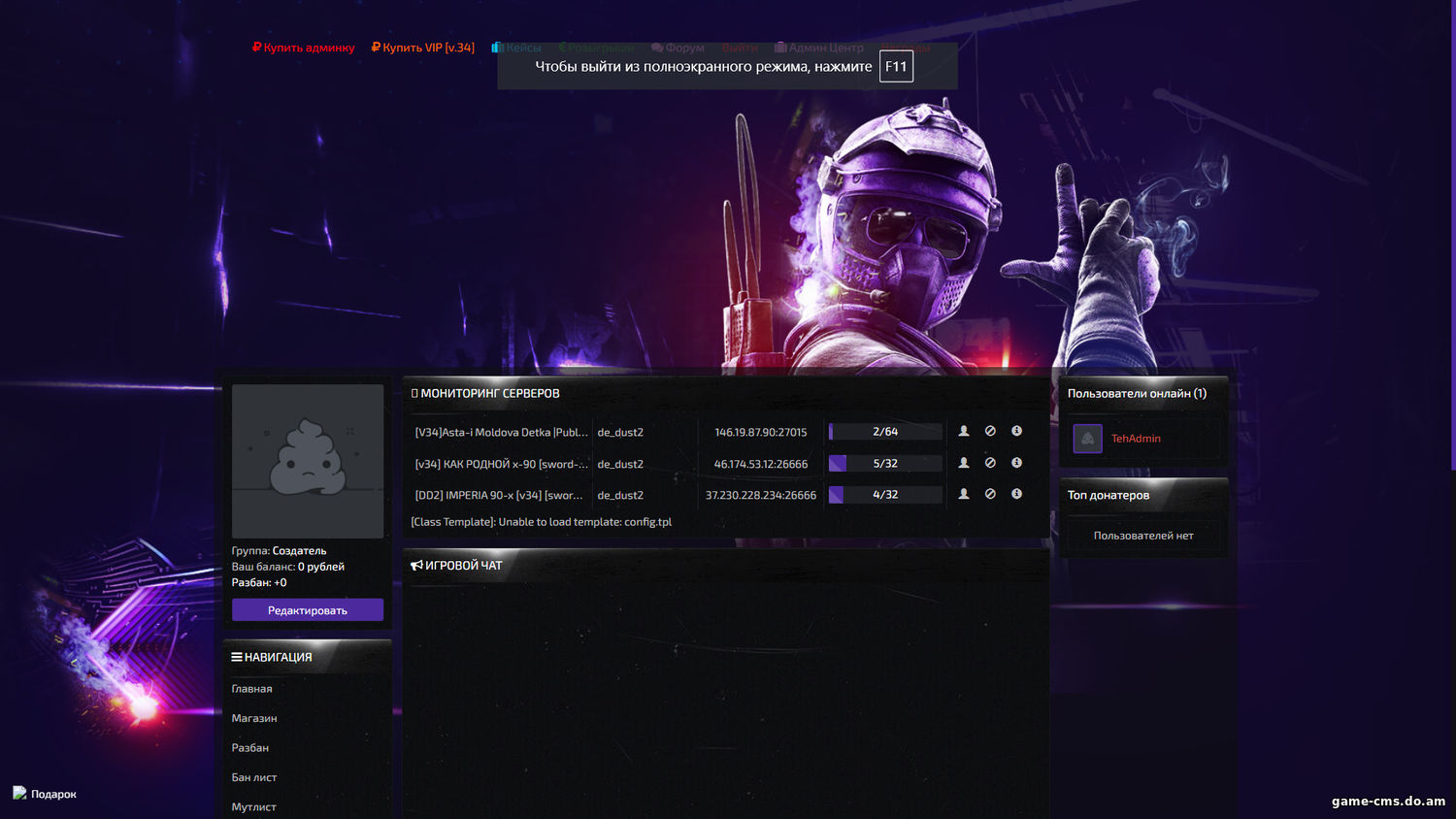Click the 5/32 player load bar
Viewport: 1456px width, 819px height.
point(885,464)
